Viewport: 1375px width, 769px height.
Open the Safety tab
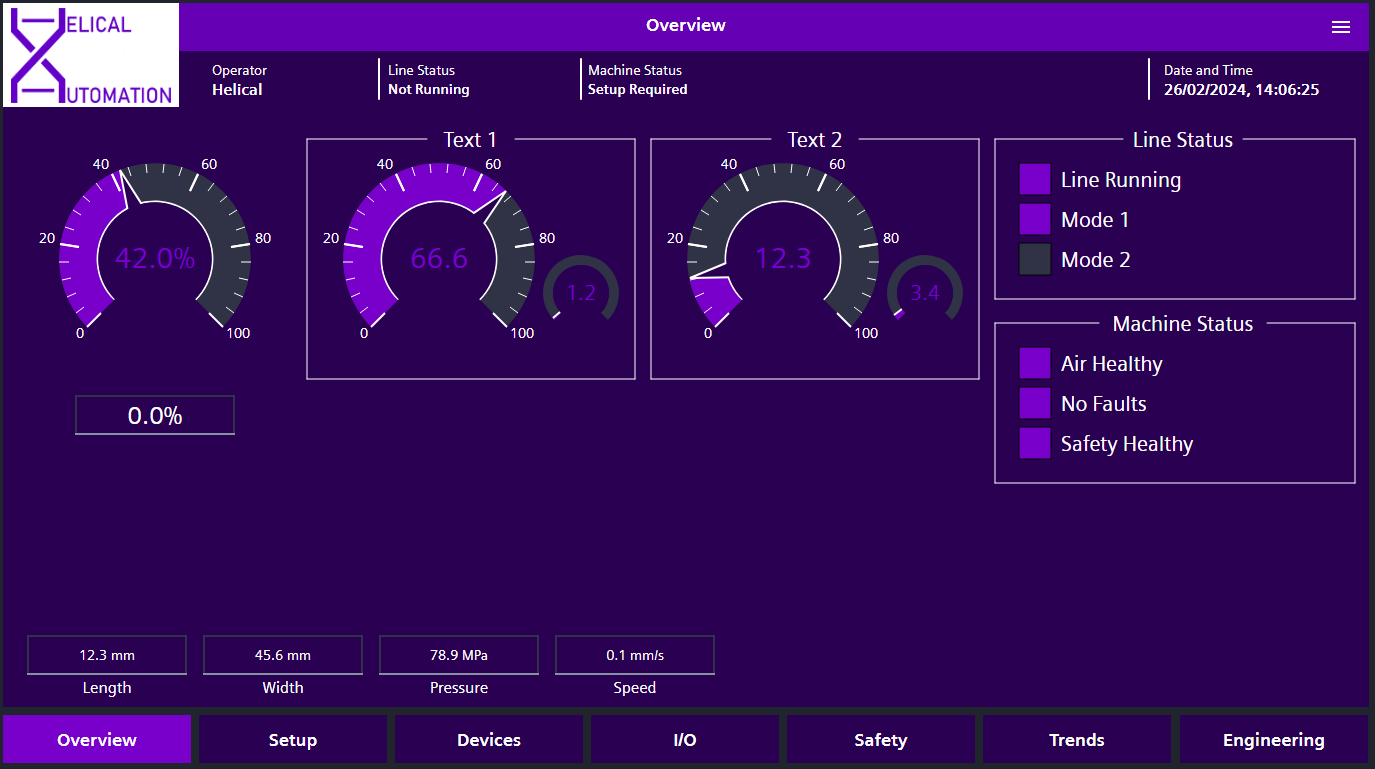tap(880, 739)
